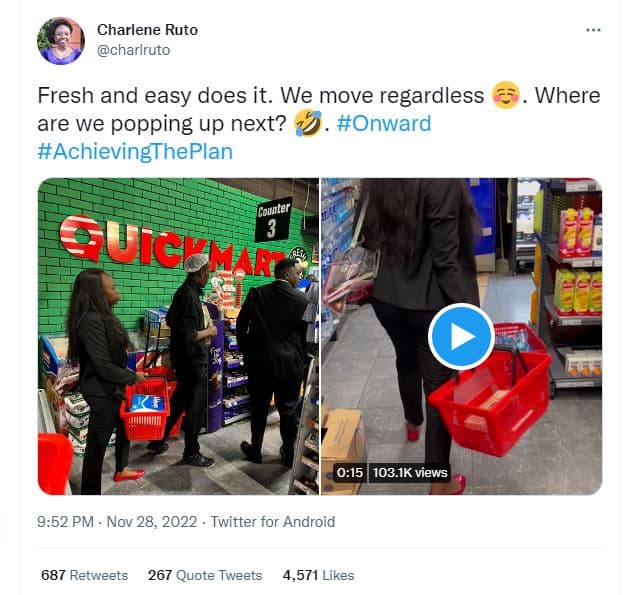
Task: Open Charlene Ruto's profile picture
Action: [x=61, y=41]
